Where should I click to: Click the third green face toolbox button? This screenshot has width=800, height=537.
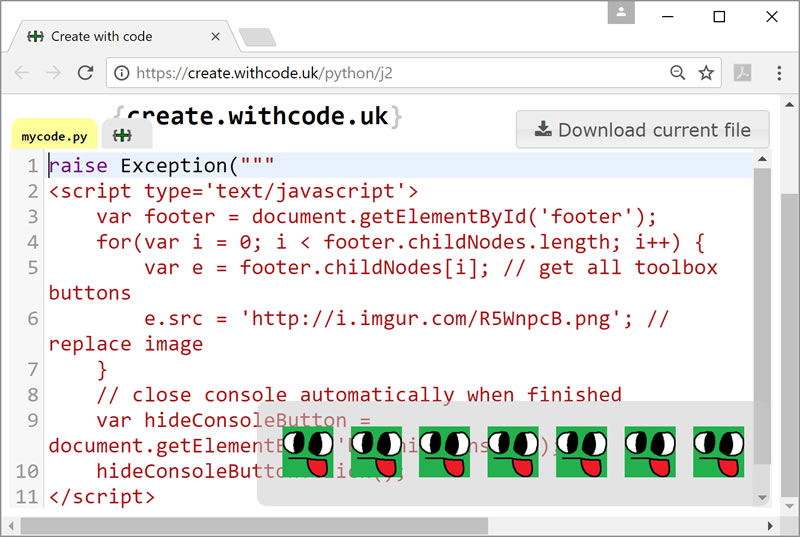444,452
